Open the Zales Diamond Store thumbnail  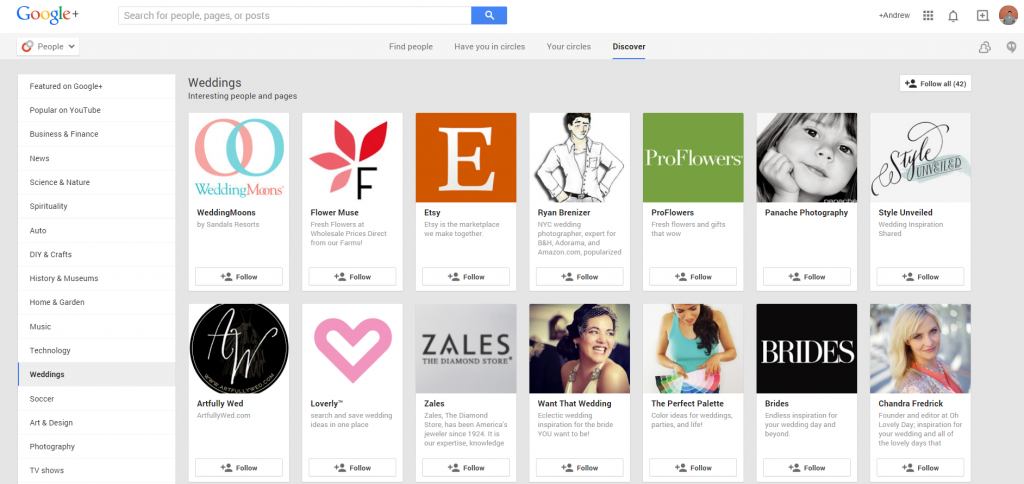point(466,349)
